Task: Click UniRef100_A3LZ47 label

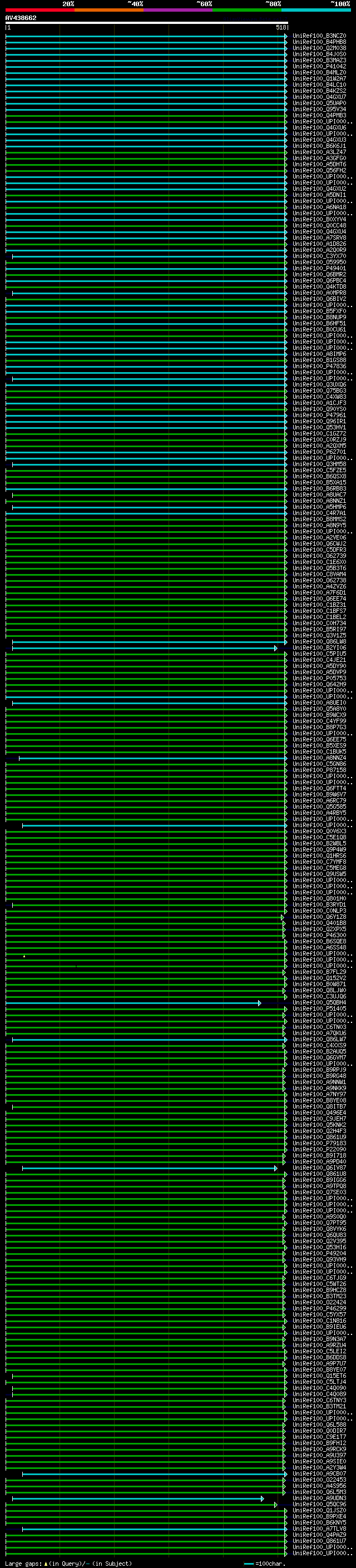Action: (319, 152)
